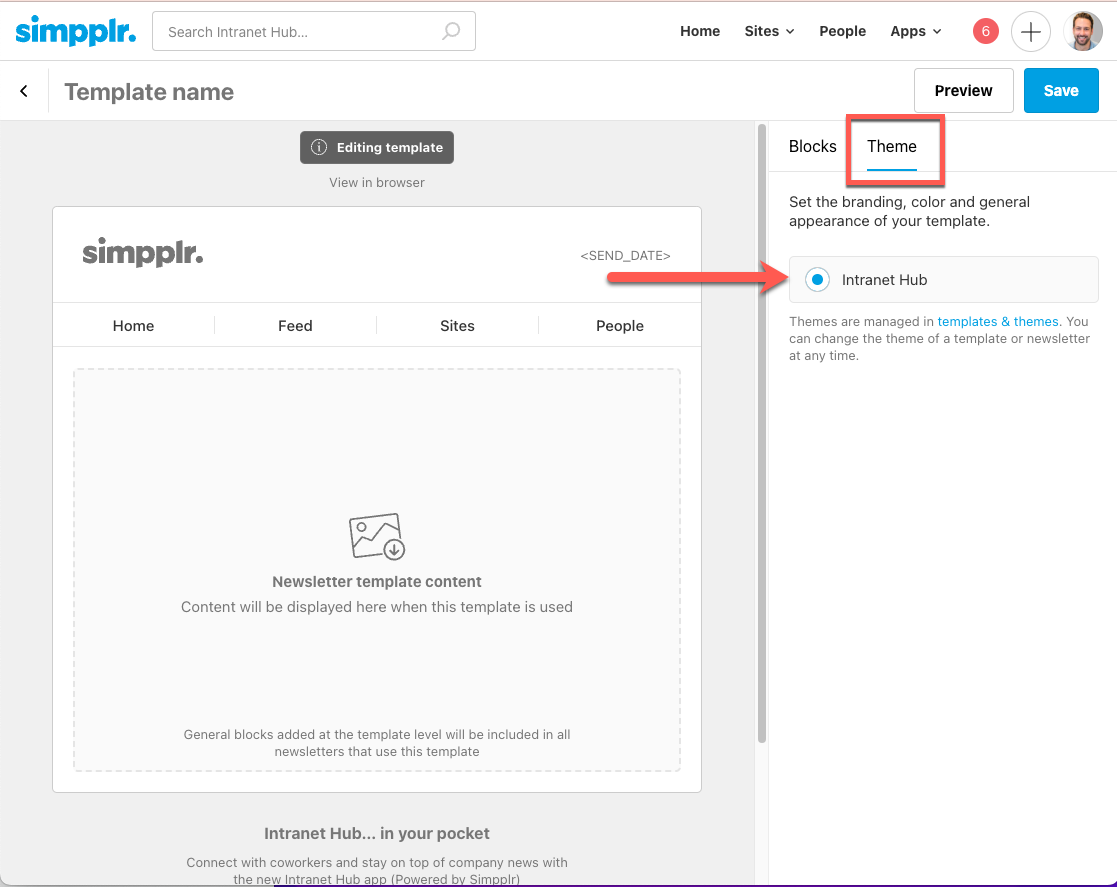This screenshot has height=887, width=1117.
Task: Switch to the Blocks tab
Action: 813,146
